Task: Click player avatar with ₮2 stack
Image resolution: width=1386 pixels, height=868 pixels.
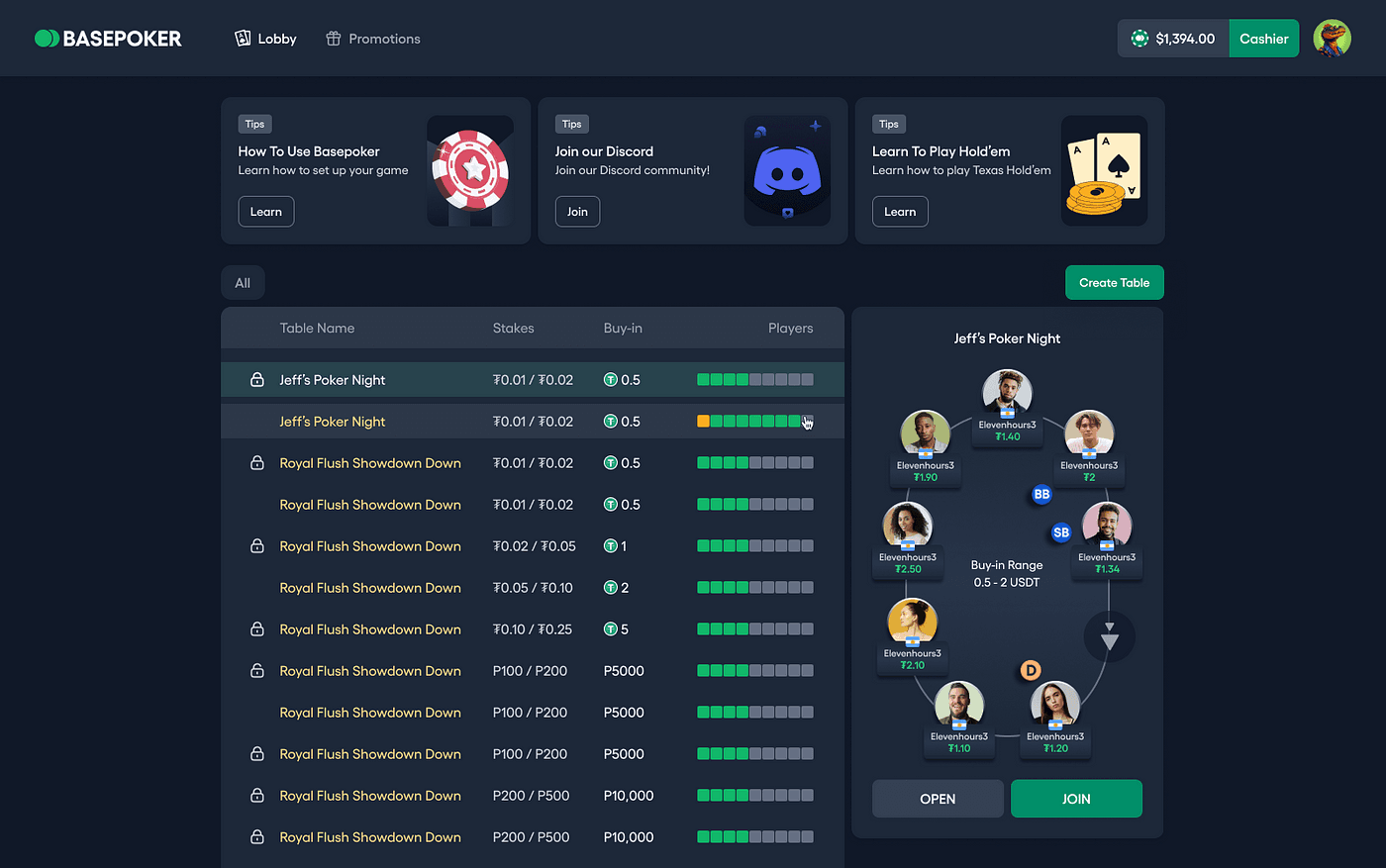Action: [1089, 434]
